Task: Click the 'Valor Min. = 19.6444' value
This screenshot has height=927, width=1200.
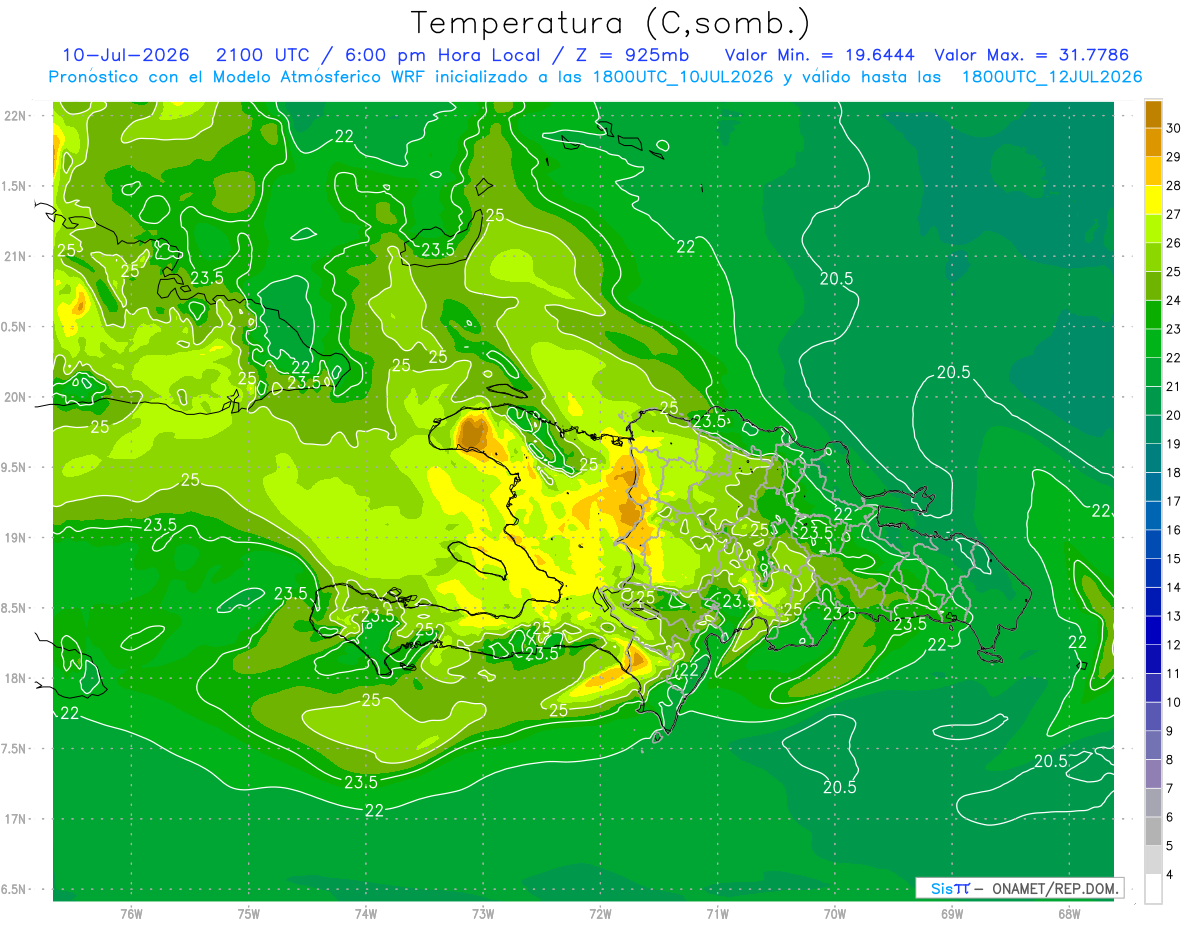Action: pyautogui.click(x=818, y=55)
